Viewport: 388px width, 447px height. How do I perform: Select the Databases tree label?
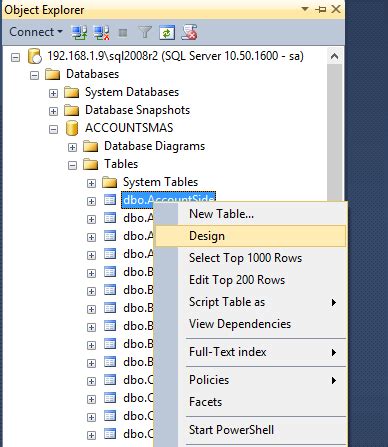[x=92, y=74]
